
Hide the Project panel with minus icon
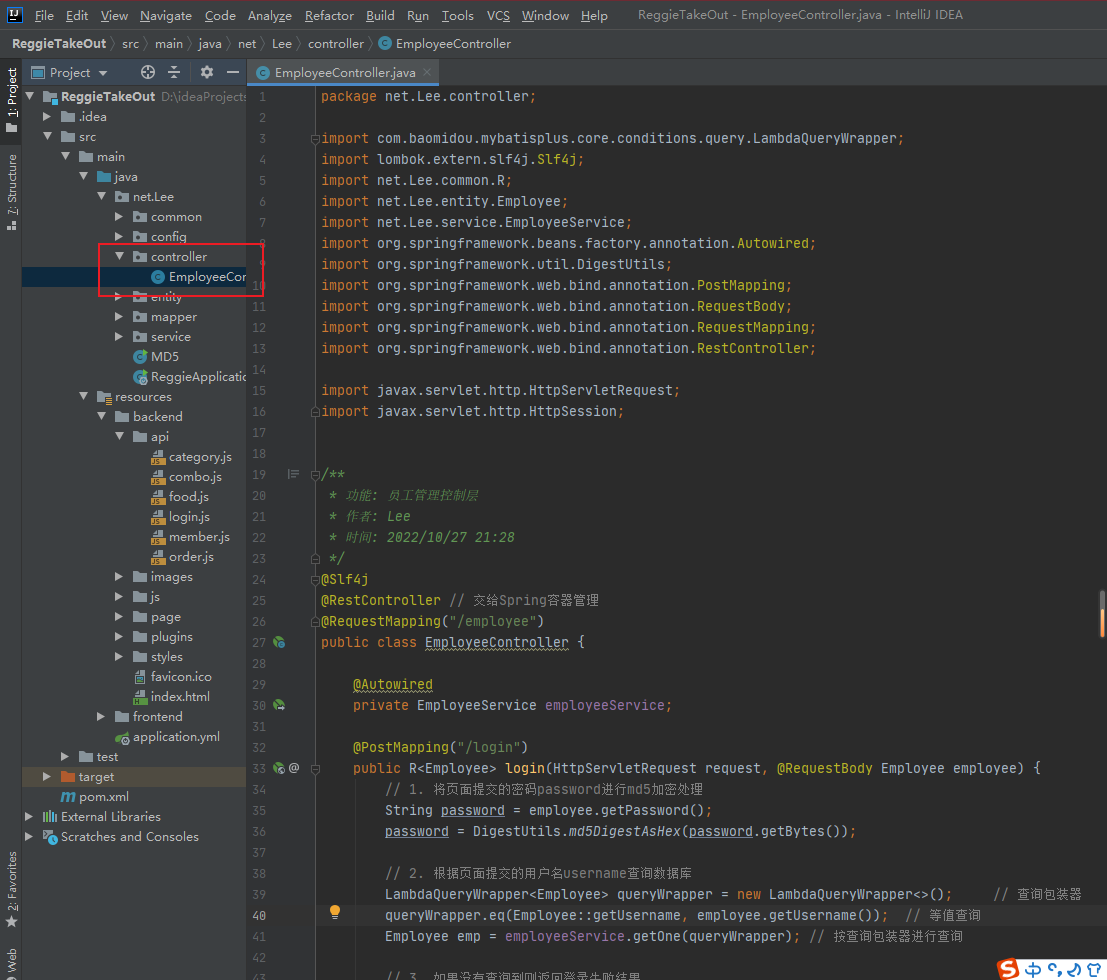(x=232, y=72)
